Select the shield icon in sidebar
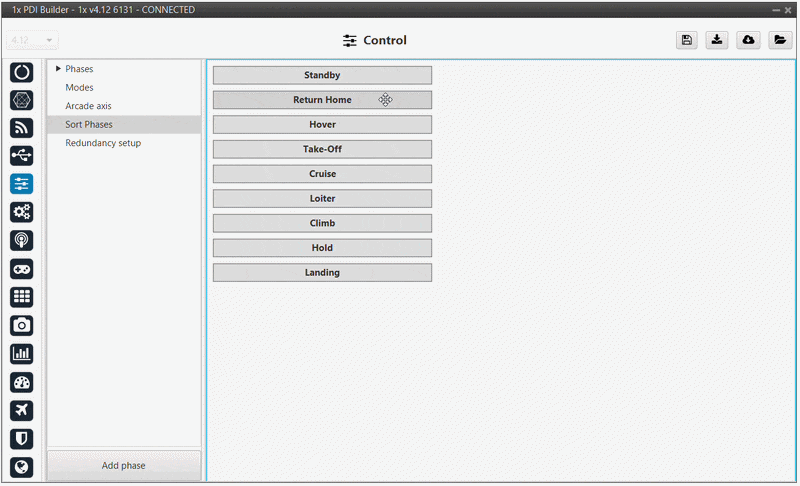This screenshot has width=800, height=486. (22, 438)
